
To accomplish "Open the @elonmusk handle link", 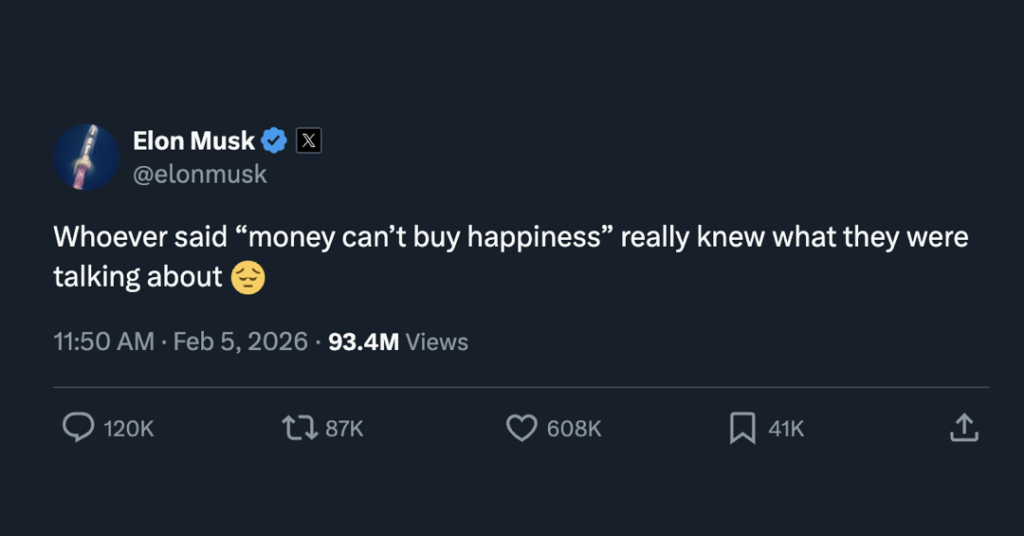I will 200,174.
